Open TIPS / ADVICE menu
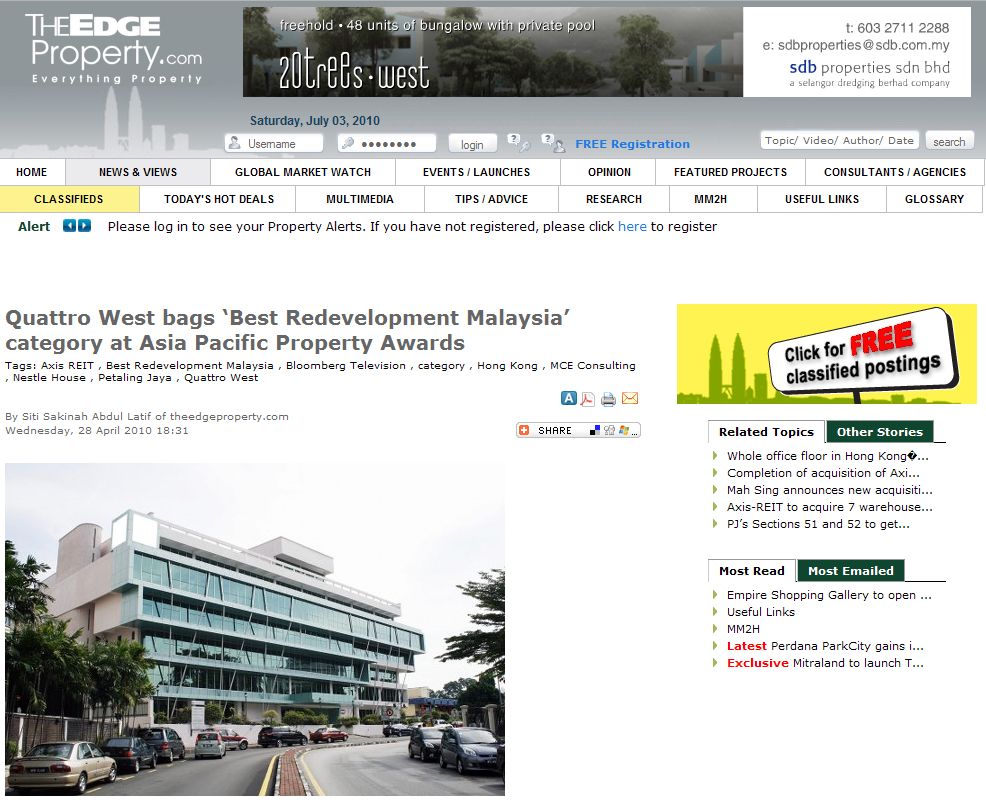The image size is (986, 803). [492, 199]
